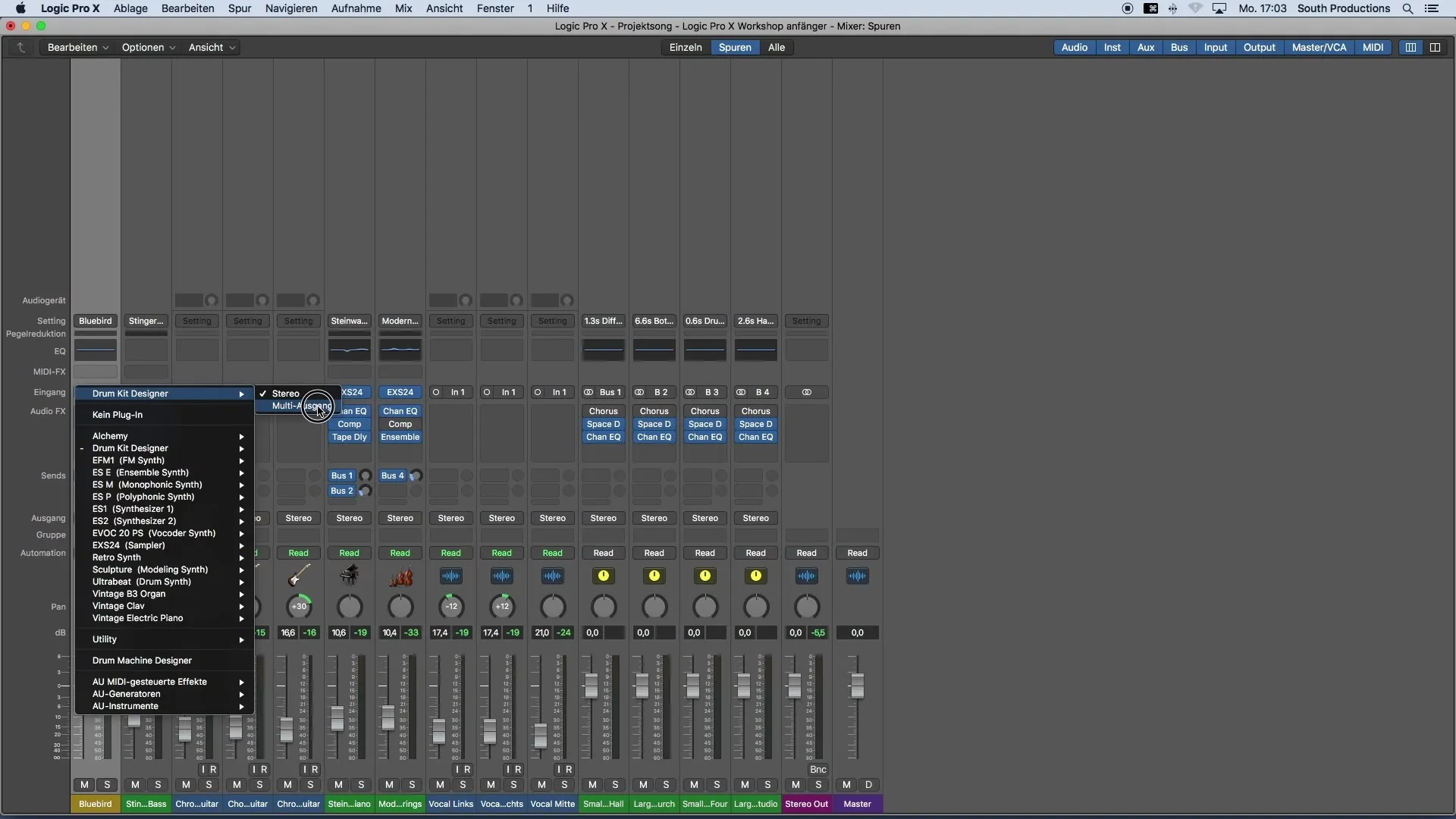The width and height of the screenshot is (1456, 819).
Task: Click the Bus 1 send level knob
Action: tap(366, 476)
